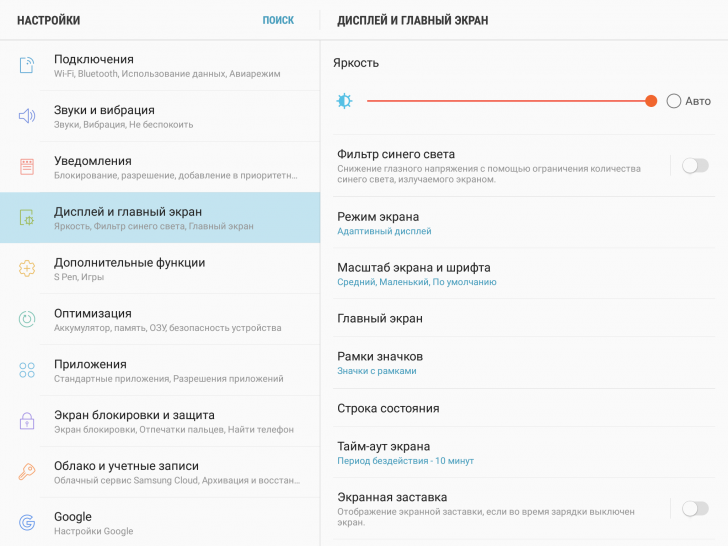Toggle the blue light filter switch
The image size is (728, 546).
(x=695, y=166)
